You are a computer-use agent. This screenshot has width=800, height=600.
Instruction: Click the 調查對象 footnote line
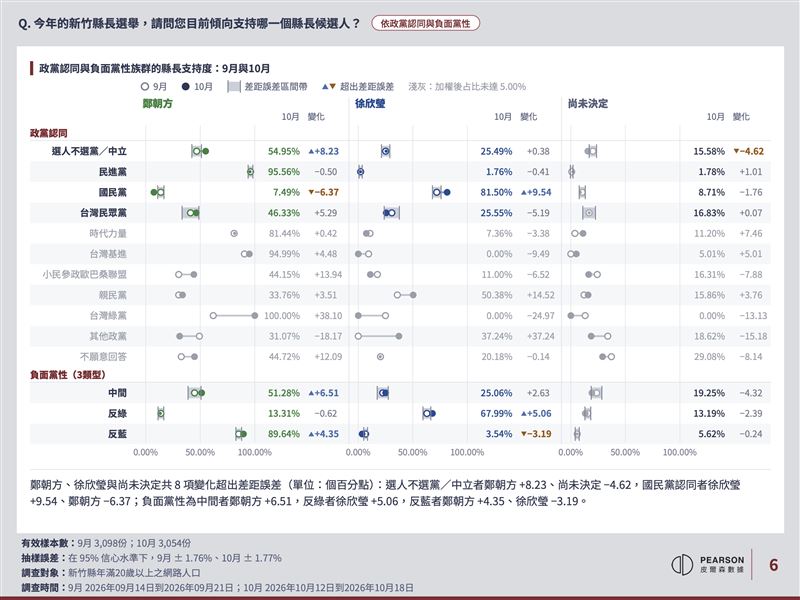pyautogui.click(x=111, y=572)
